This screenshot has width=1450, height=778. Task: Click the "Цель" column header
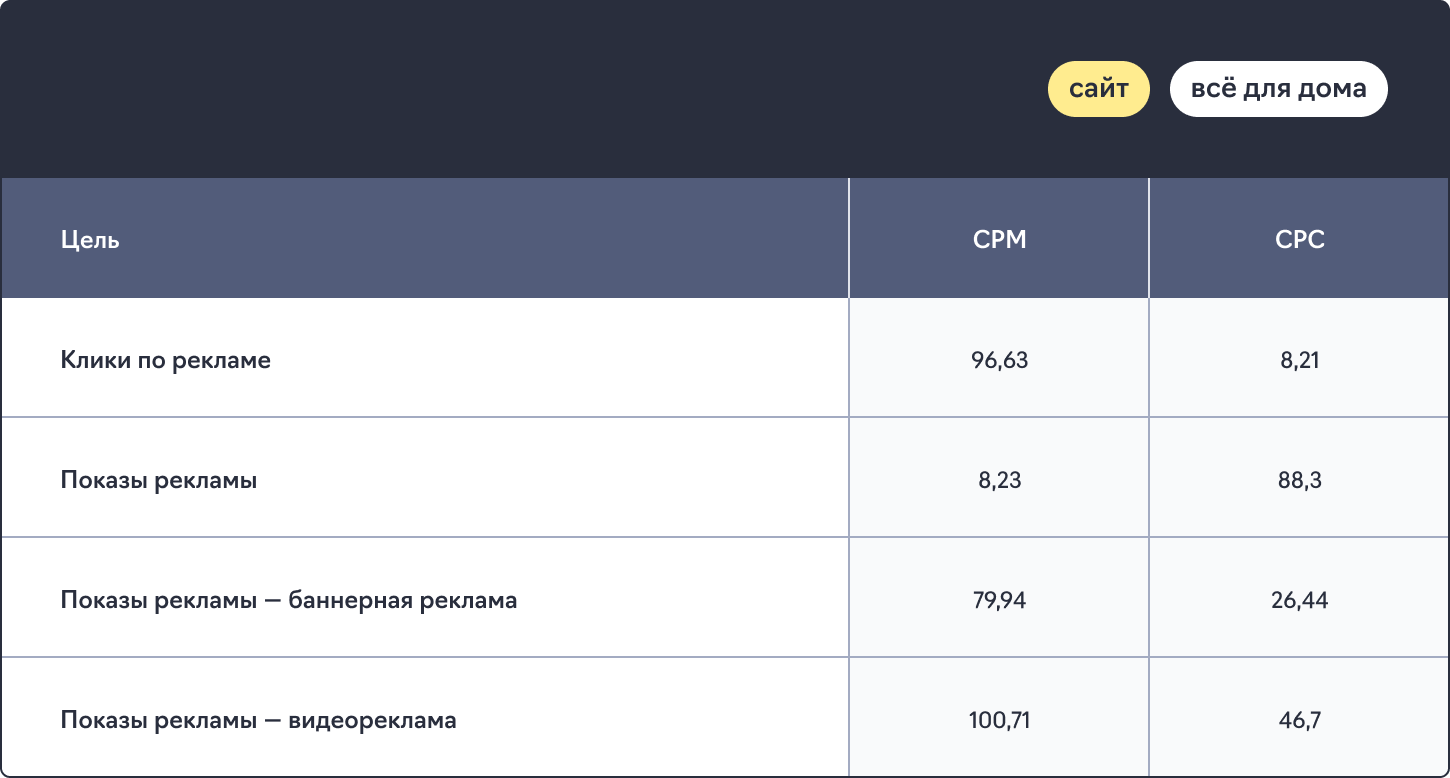tap(90, 240)
